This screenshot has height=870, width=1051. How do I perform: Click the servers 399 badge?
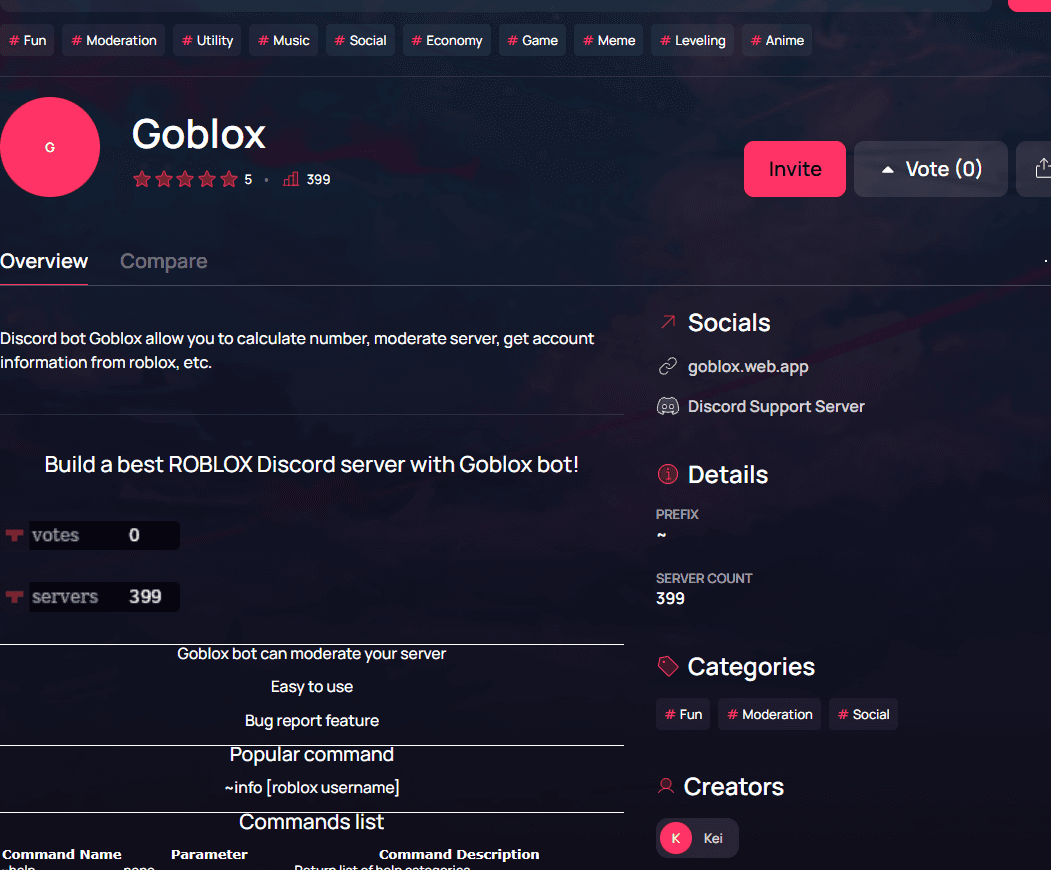[x=92, y=597]
